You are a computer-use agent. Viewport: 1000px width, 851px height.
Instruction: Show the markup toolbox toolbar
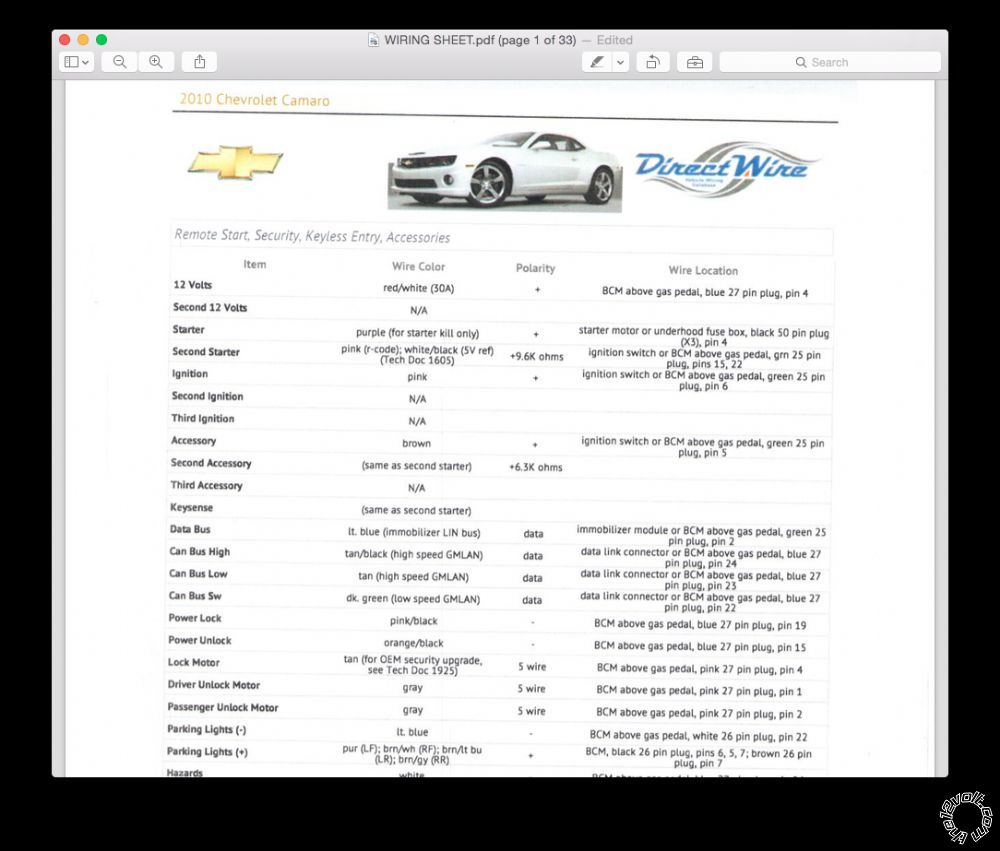695,62
